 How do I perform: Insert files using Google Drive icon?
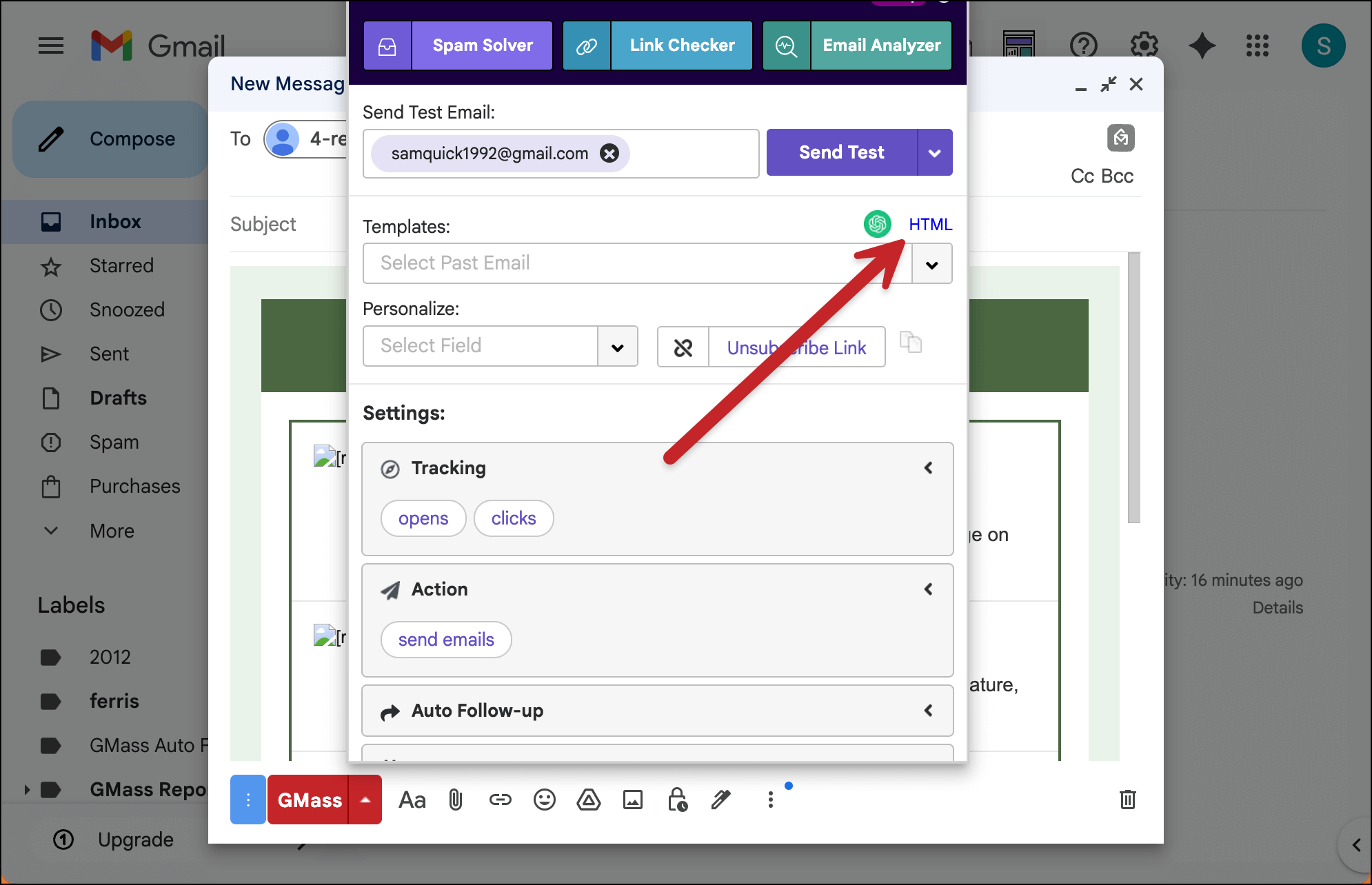click(x=588, y=800)
